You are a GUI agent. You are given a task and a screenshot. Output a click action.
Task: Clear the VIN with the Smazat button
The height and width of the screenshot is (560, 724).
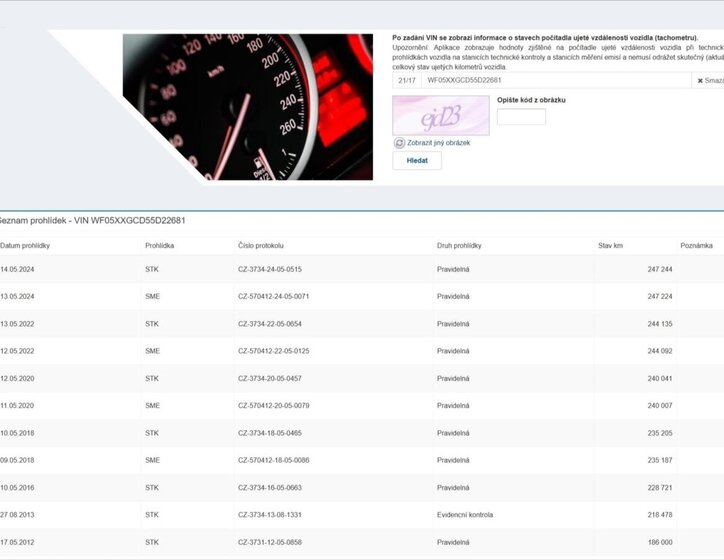(x=708, y=80)
